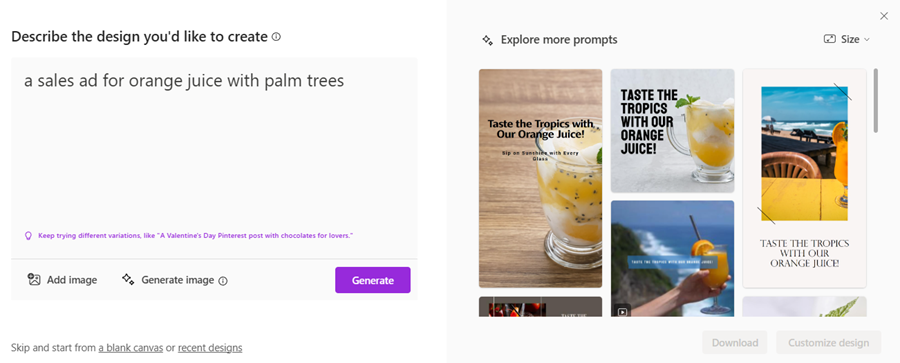The width and height of the screenshot is (900, 363).
Task: Expand the Size dropdown chevron
Action: point(867,39)
